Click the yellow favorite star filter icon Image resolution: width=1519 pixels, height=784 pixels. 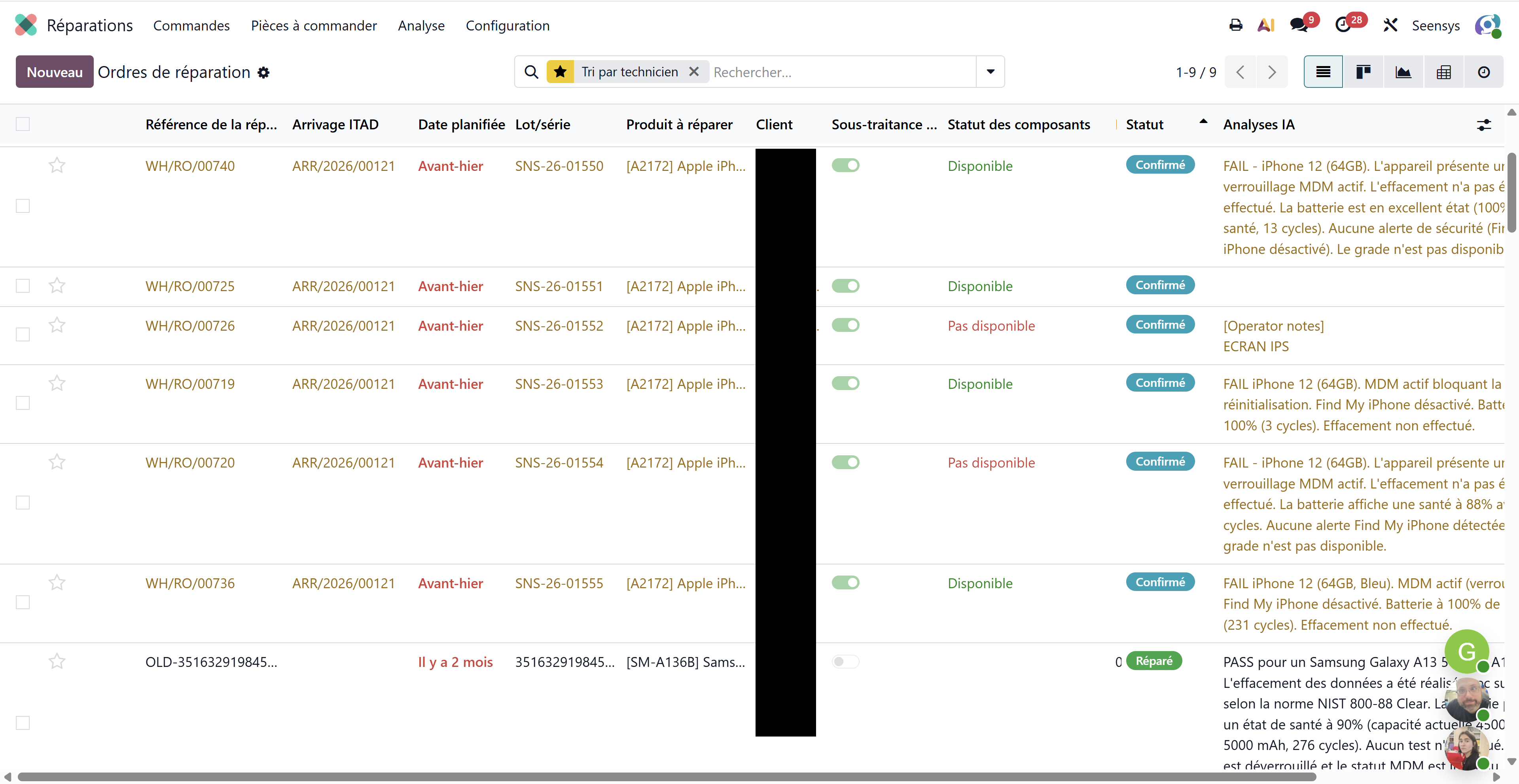[560, 72]
